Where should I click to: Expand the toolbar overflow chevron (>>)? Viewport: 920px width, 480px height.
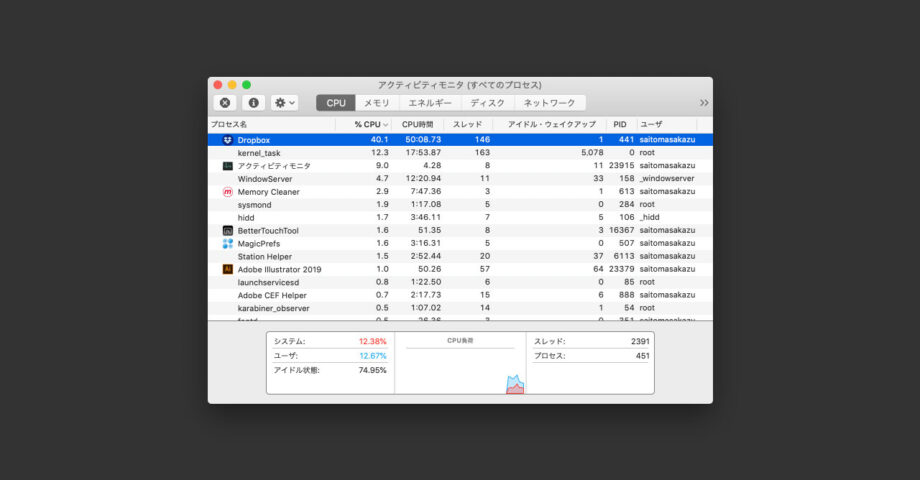[x=703, y=103]
